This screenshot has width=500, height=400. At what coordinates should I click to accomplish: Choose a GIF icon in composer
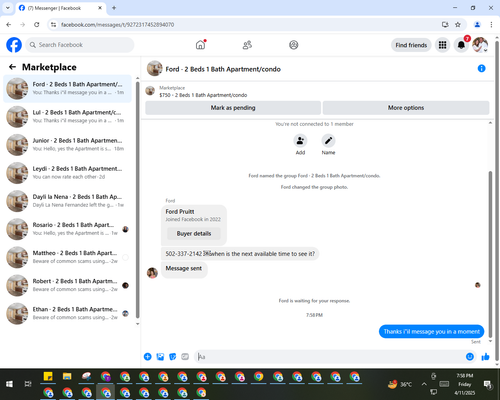[x=185, y=357]
